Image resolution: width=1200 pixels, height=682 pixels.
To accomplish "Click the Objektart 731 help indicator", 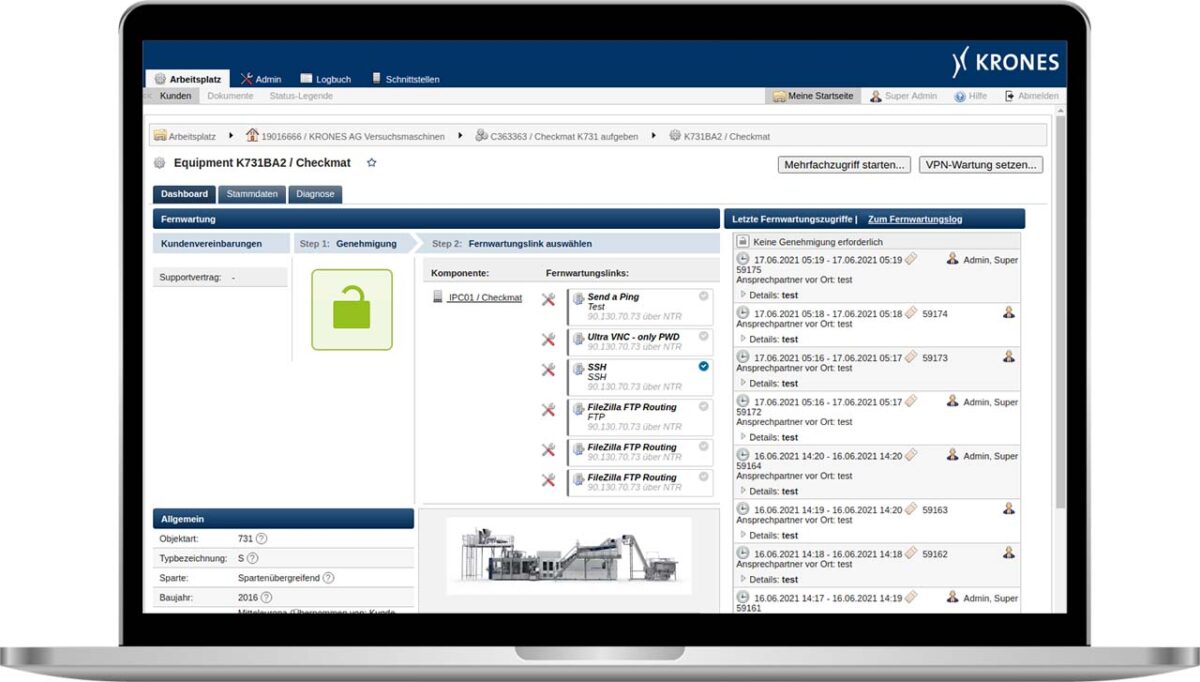I will tap(263, 537).
